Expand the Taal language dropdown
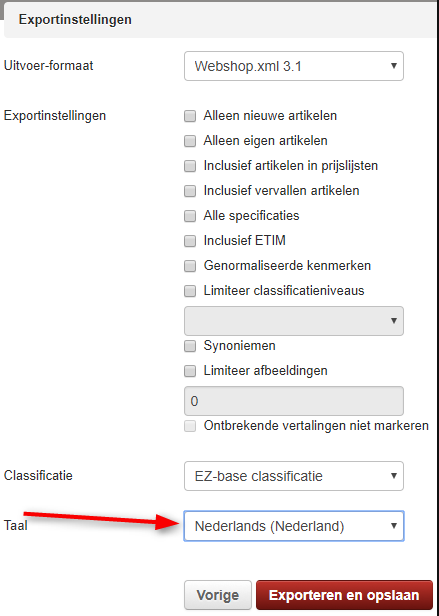The image size is (439, 616). click(x=294, y=526)
